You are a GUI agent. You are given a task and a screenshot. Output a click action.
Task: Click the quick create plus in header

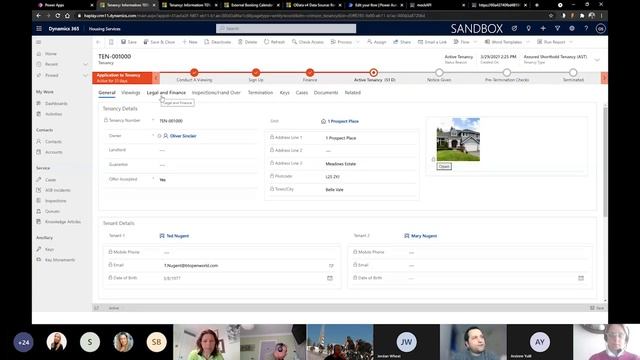tap(543, 29)
